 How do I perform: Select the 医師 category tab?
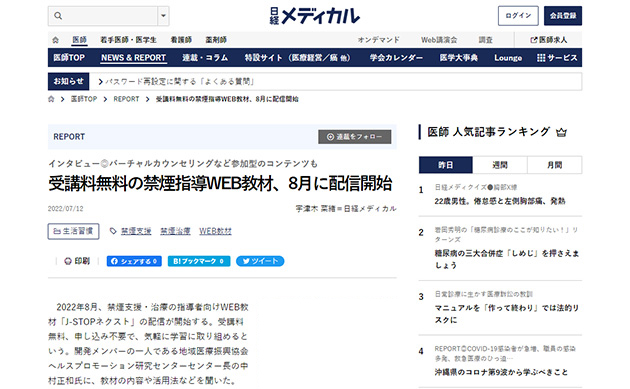tap(80, 40)
